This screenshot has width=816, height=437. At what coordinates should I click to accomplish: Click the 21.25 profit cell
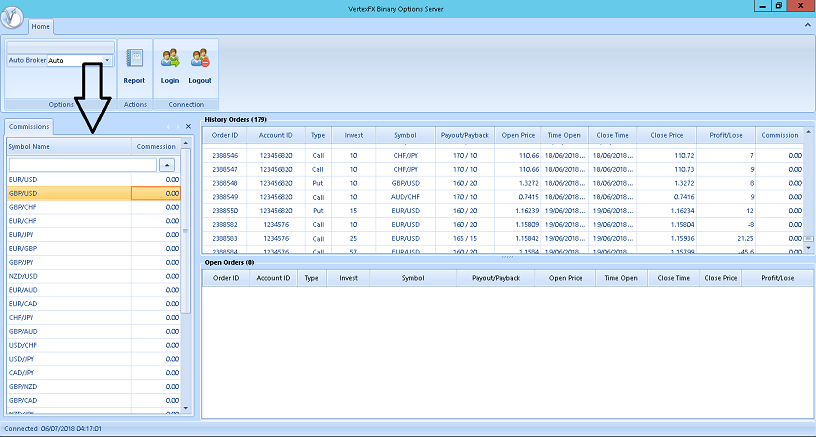point(726,238)
